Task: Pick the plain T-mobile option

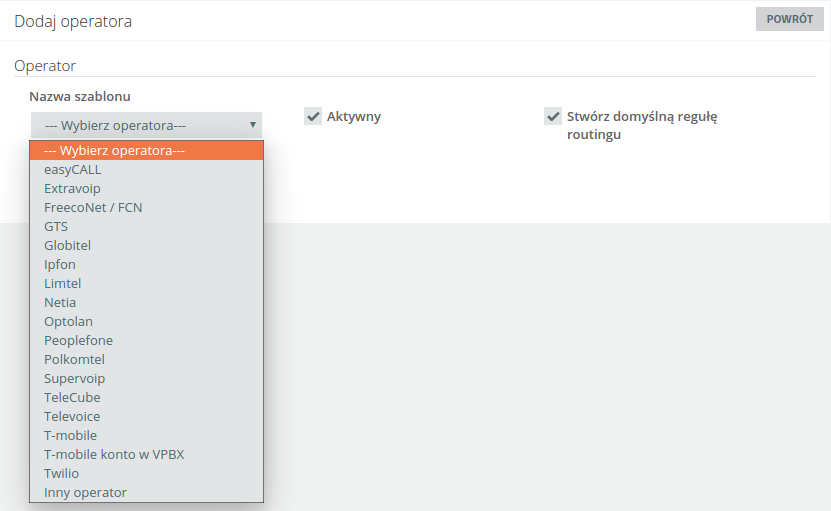Action: click(146, 436)
